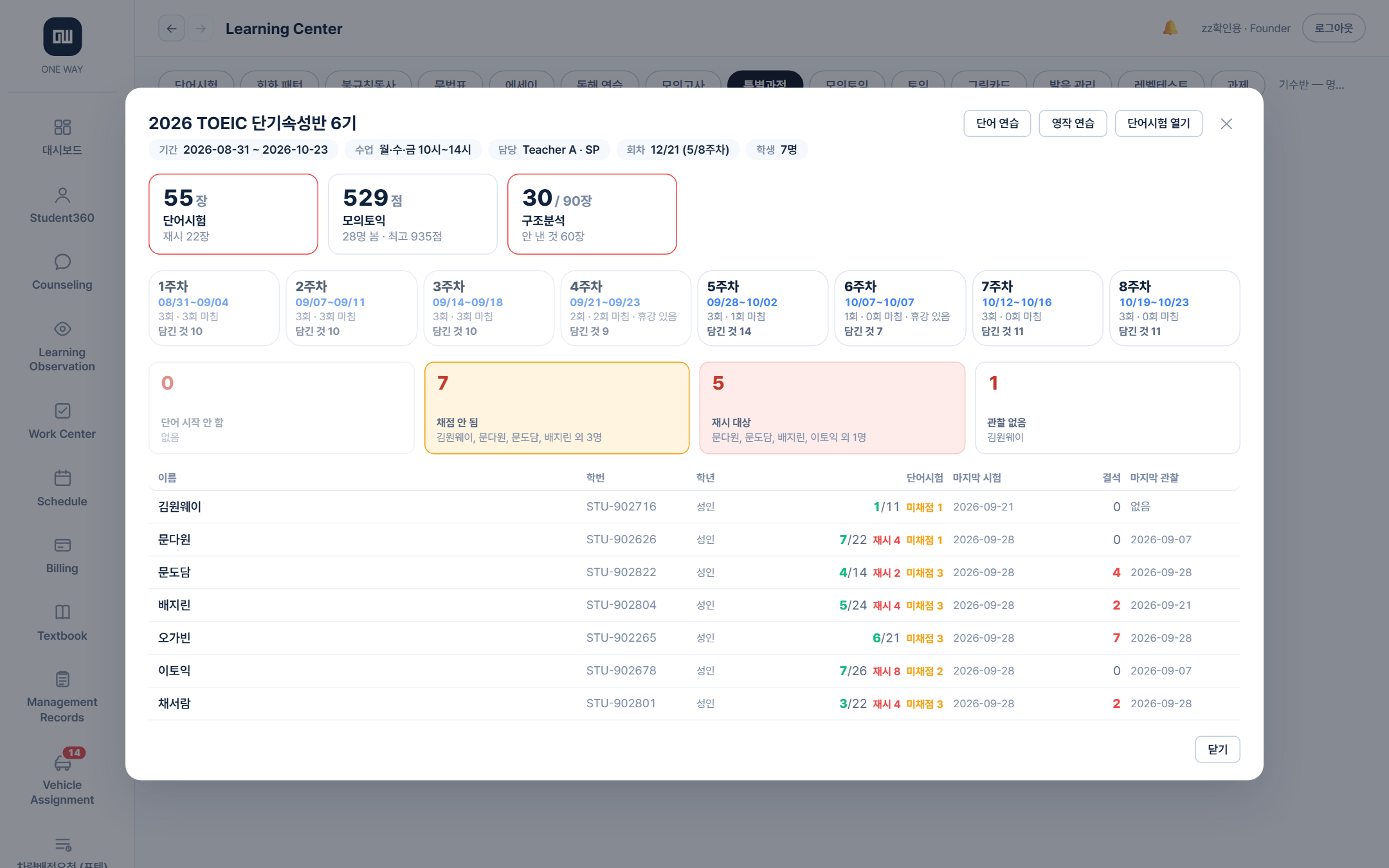The width and height of the screenshot is (1389, 868).
Task: Open Management Records clipboard icon
Action: click(x=62, y=679)
